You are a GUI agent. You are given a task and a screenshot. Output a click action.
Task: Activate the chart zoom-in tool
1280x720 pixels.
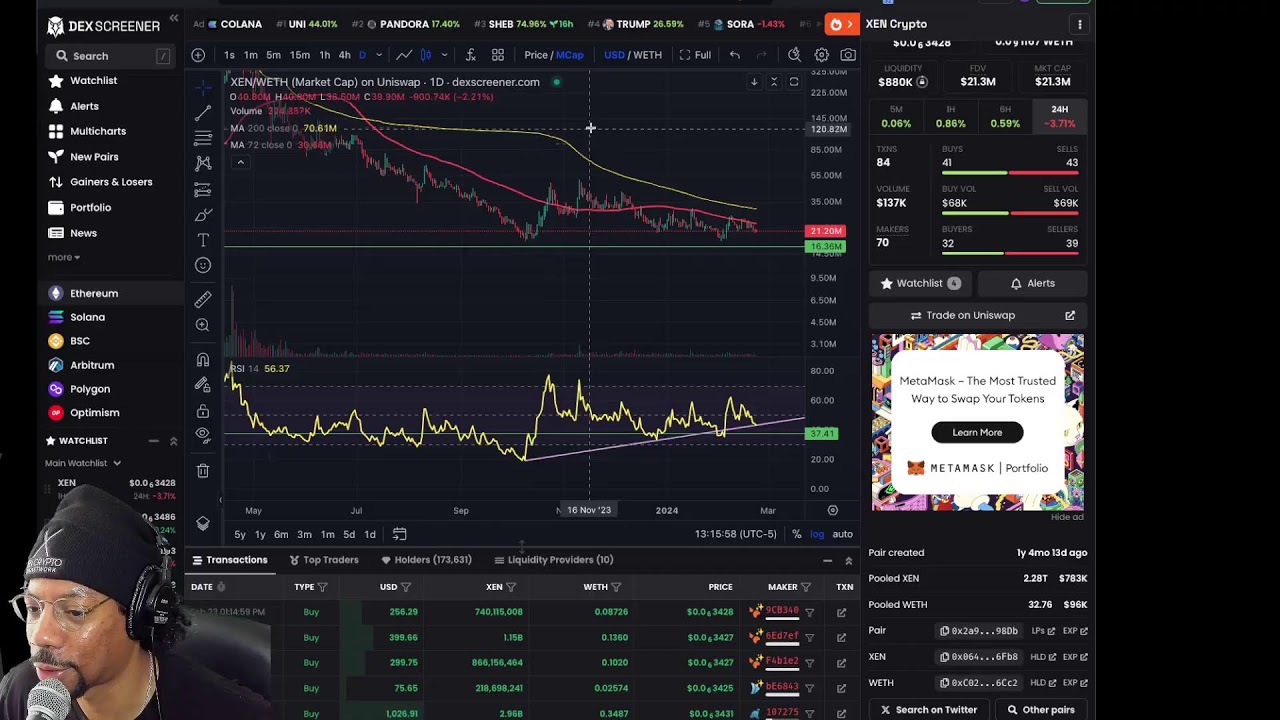pyautogui.click(x=203, y=325)
